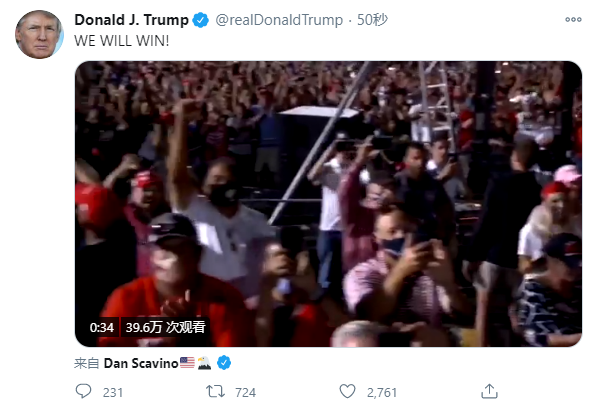Click Dan Scavino's verified badge
594x408 pixels.
(x=224, y=363)
